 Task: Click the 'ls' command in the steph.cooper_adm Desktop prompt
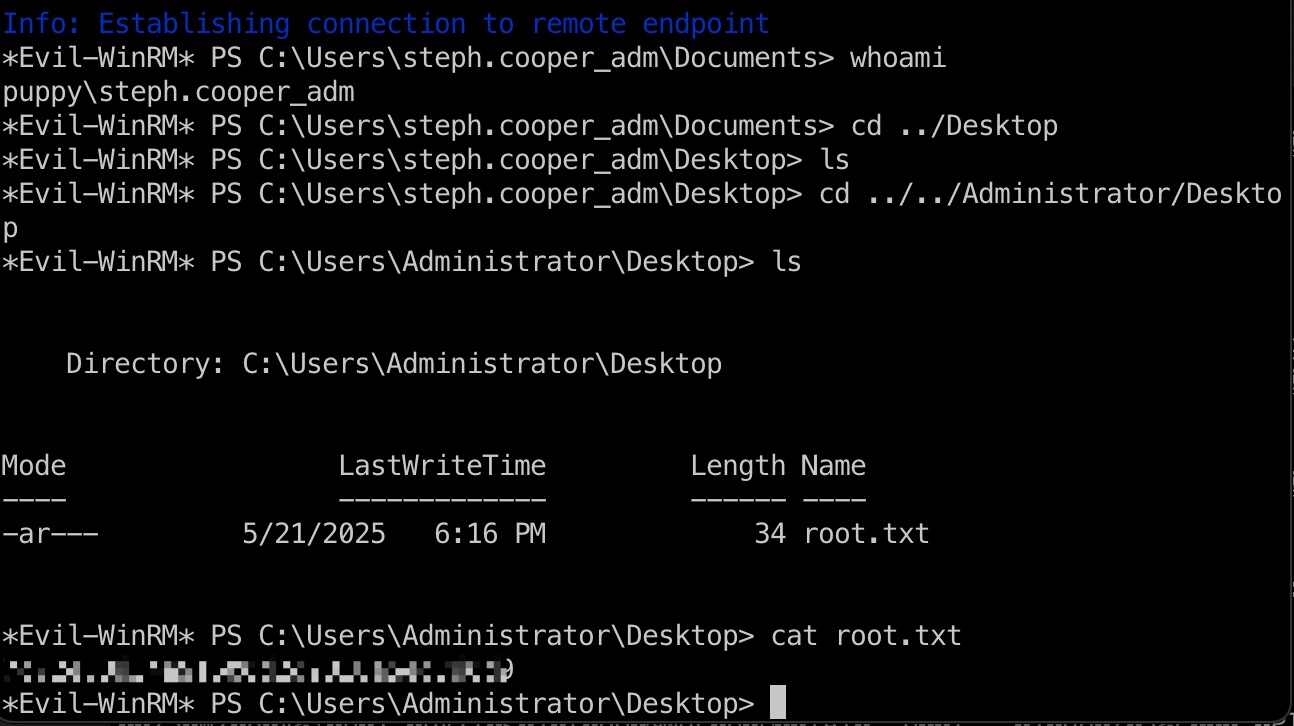click(834, 160)
